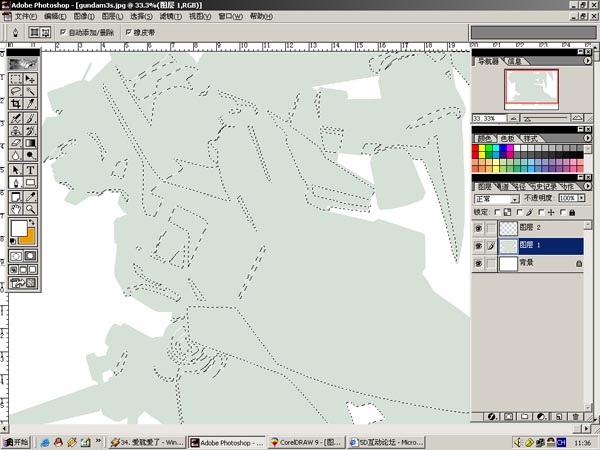Click the orange background color swatch

click(x=28, y=239)
